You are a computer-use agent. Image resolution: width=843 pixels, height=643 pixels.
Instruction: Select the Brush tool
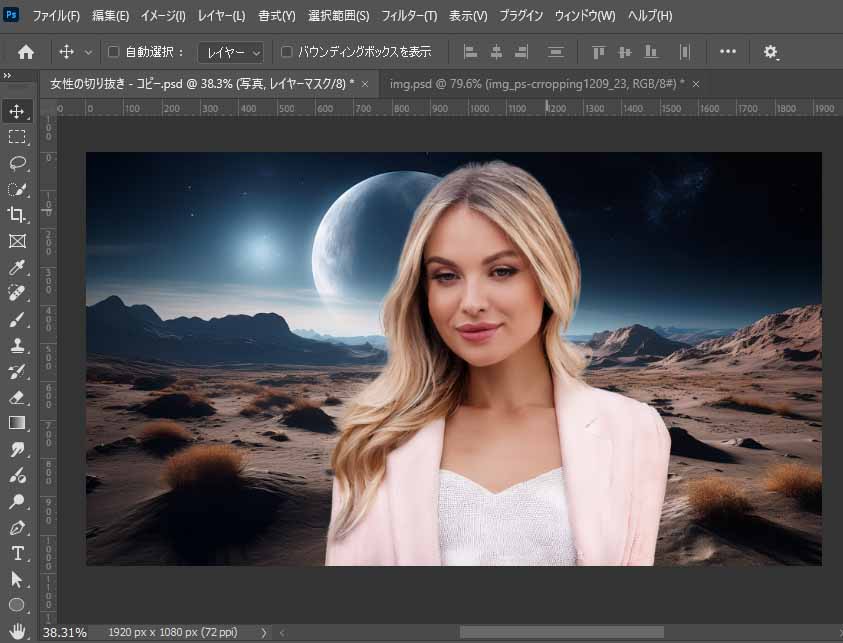17,319
